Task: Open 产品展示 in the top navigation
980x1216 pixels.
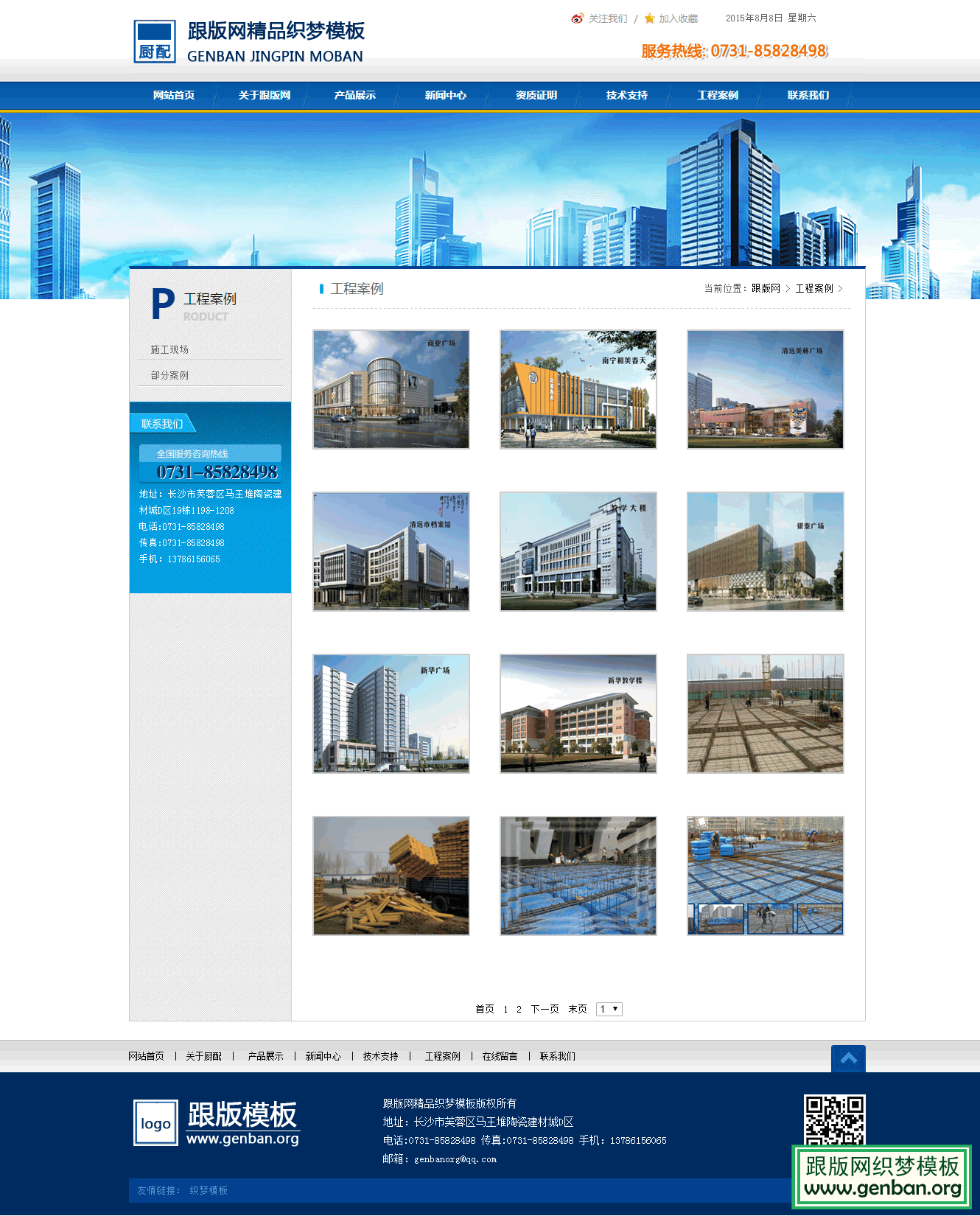Action: pos(354,95)
